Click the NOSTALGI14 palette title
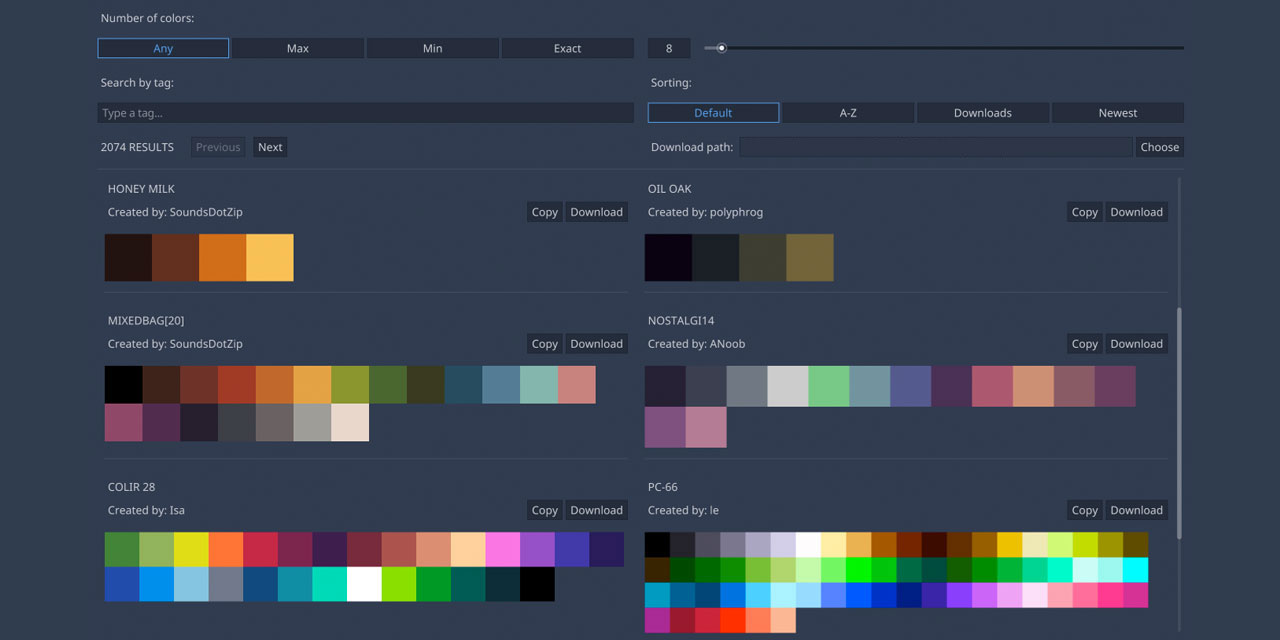The height and width of the screenshot is (640, 1280). click(681, 321)
